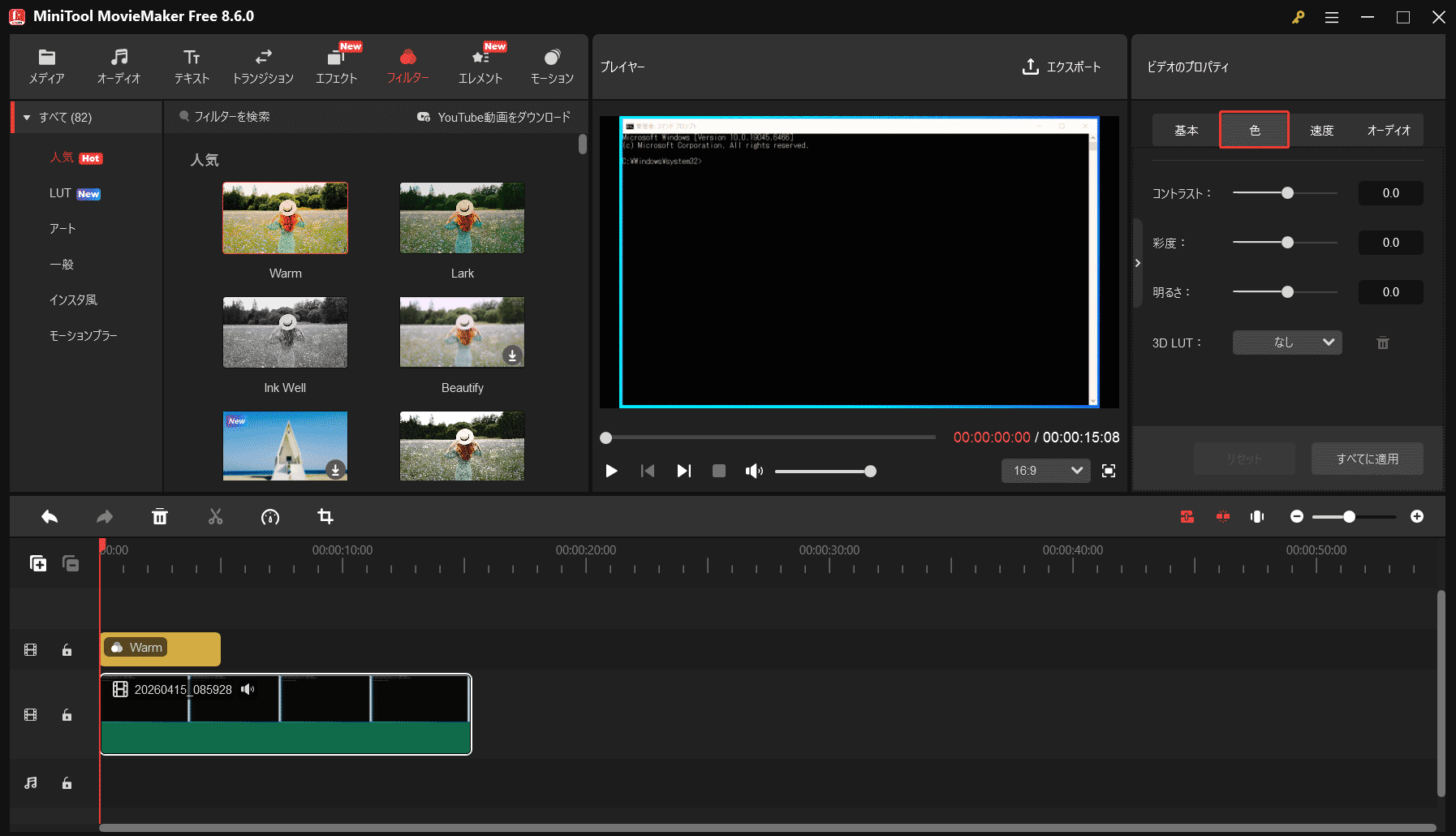The width and height of the screenshot is (1456, 836).
Task: Open the エレメント panel
Action: [x=480, y=65]
